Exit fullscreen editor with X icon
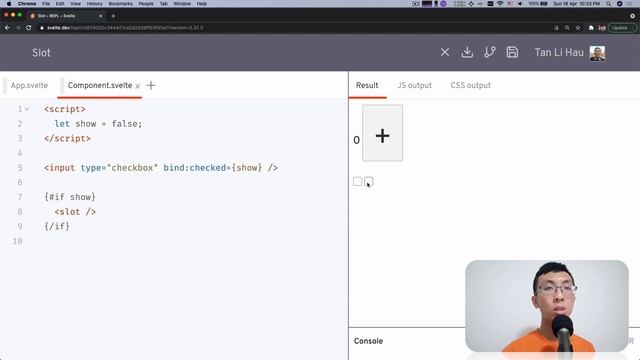Image resolution: width=640 pixels, height=360 pixels. [x=445, y=52]
